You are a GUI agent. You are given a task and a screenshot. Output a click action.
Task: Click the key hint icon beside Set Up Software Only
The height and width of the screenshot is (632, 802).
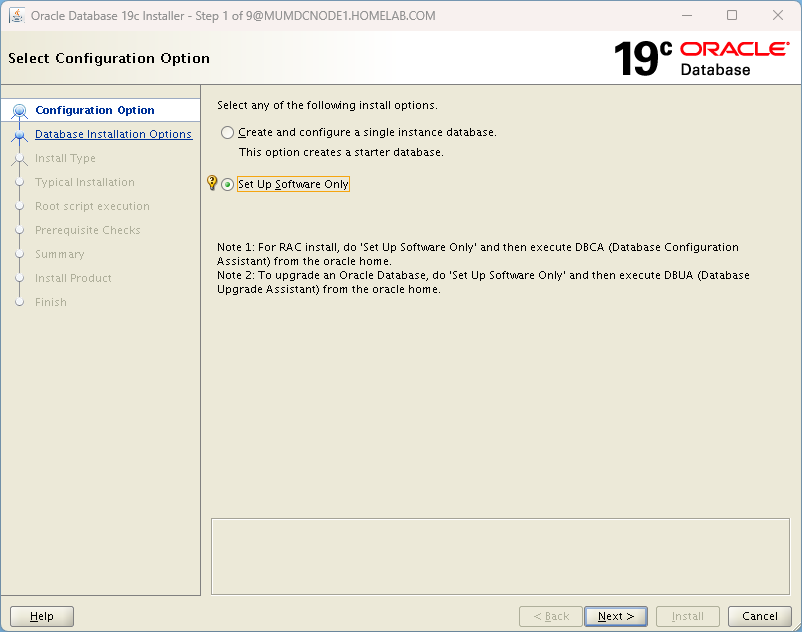coord(211,183)
